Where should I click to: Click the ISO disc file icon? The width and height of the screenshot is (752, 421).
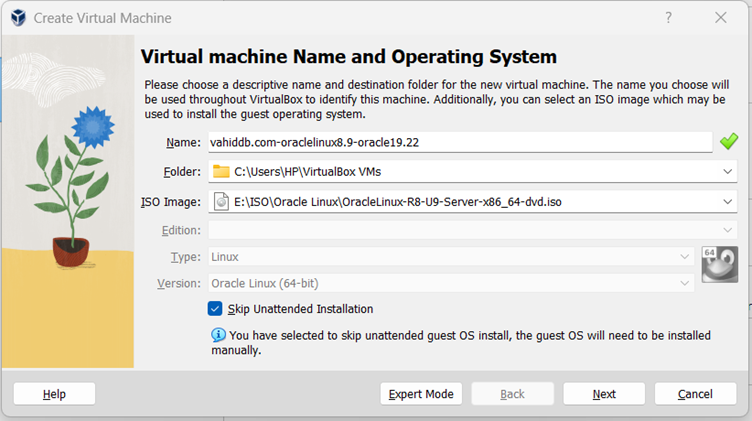(x=221, y=201)
